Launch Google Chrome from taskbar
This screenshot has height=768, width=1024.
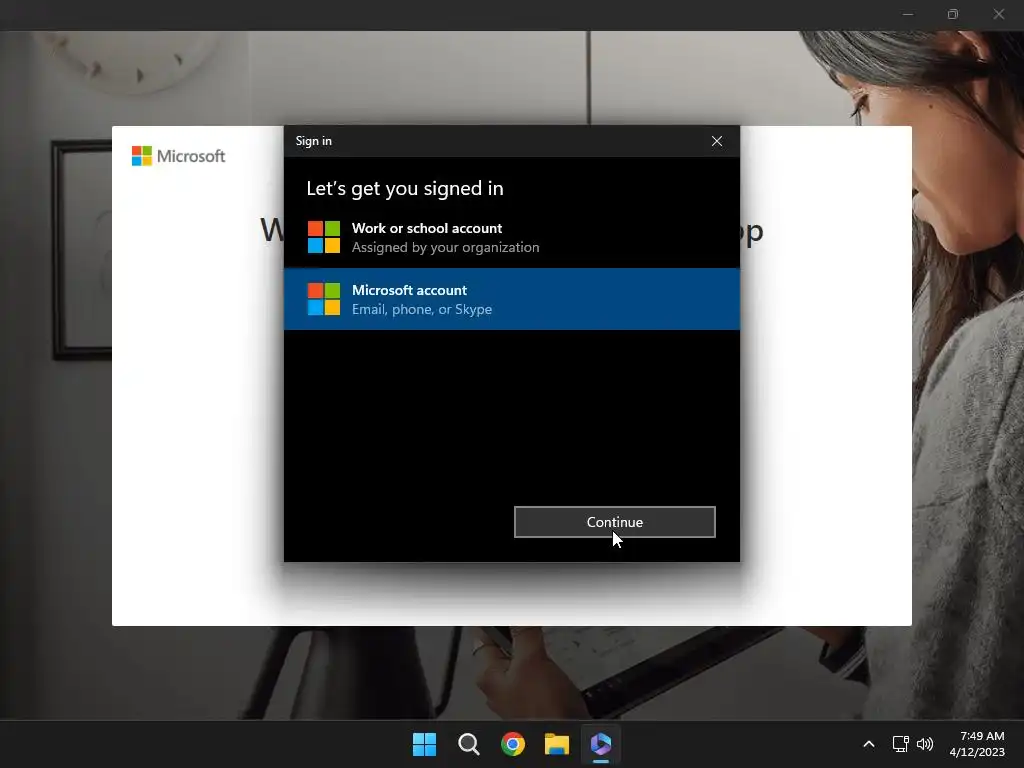pyautogui.click(x=513, y=744)
